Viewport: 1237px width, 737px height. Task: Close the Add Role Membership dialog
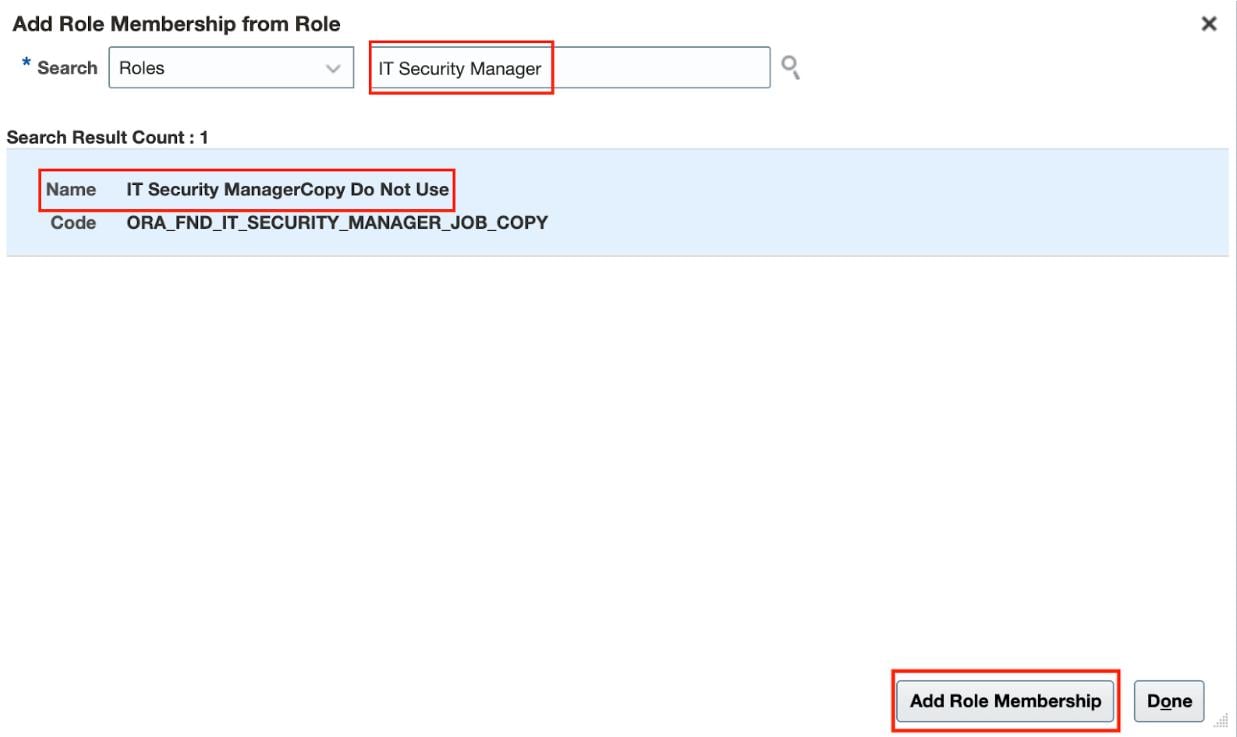click(1209, 24)
